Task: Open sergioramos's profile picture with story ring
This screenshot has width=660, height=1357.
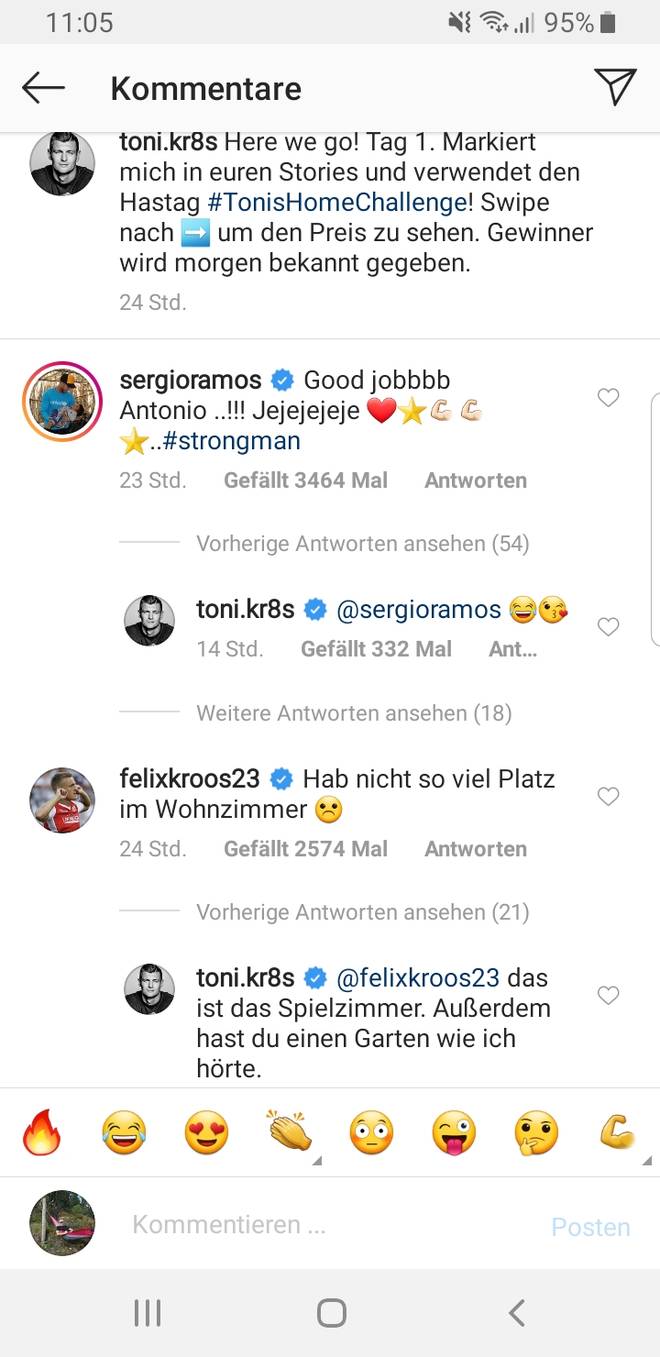Action: [x=62, y=401]
